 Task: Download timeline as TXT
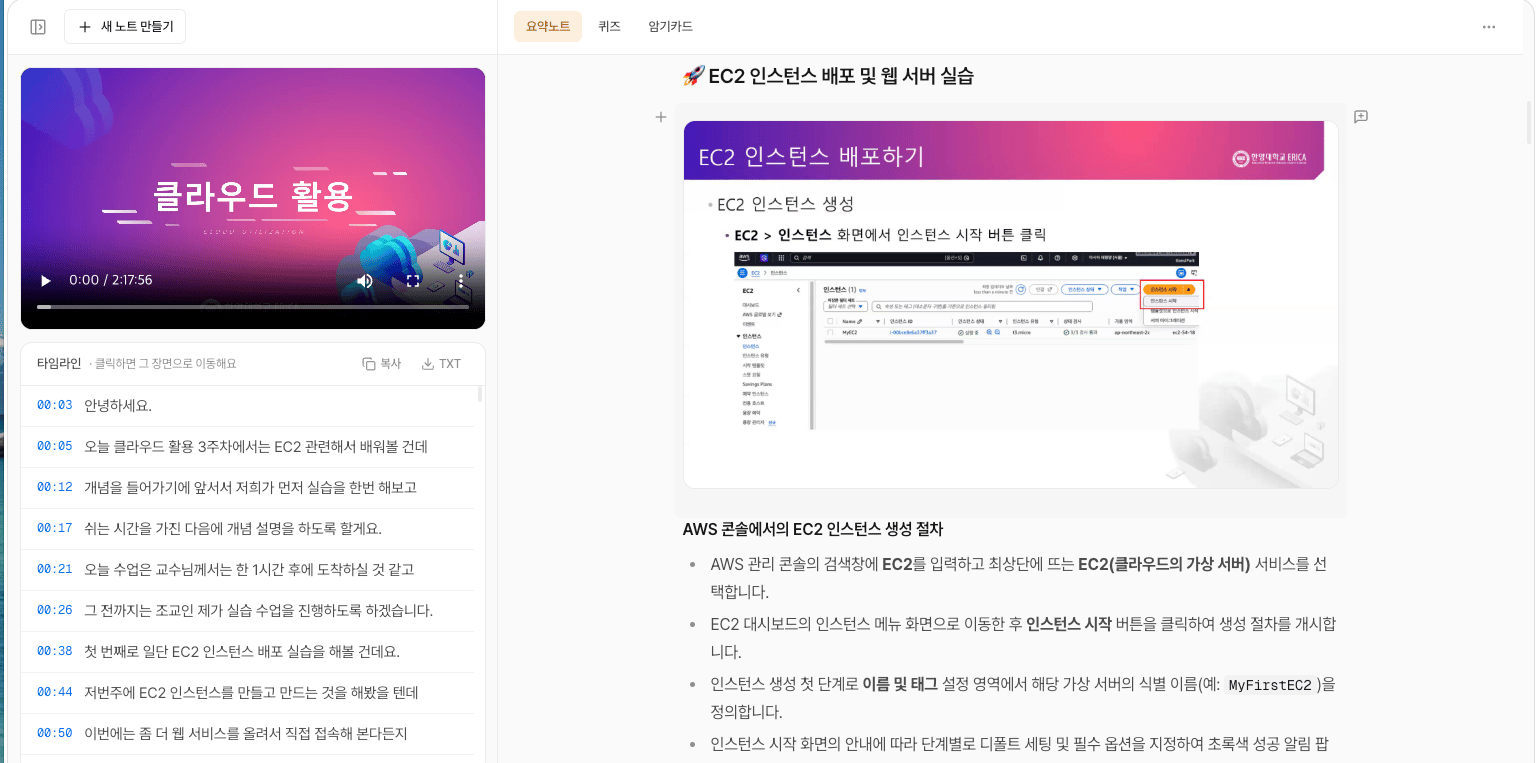point(441,364)
